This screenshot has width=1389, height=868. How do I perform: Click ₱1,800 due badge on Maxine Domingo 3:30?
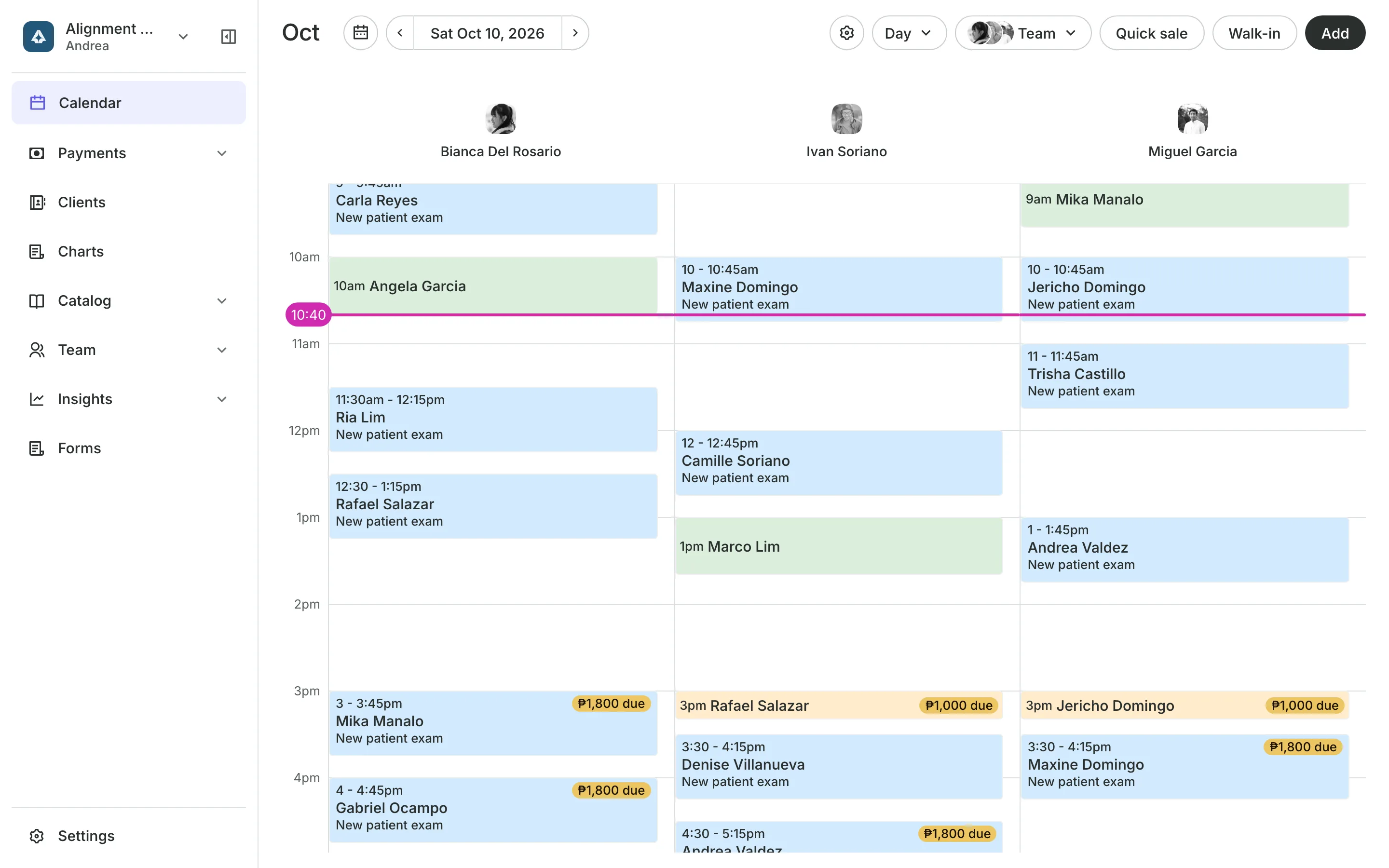(x=1303, y=746)
